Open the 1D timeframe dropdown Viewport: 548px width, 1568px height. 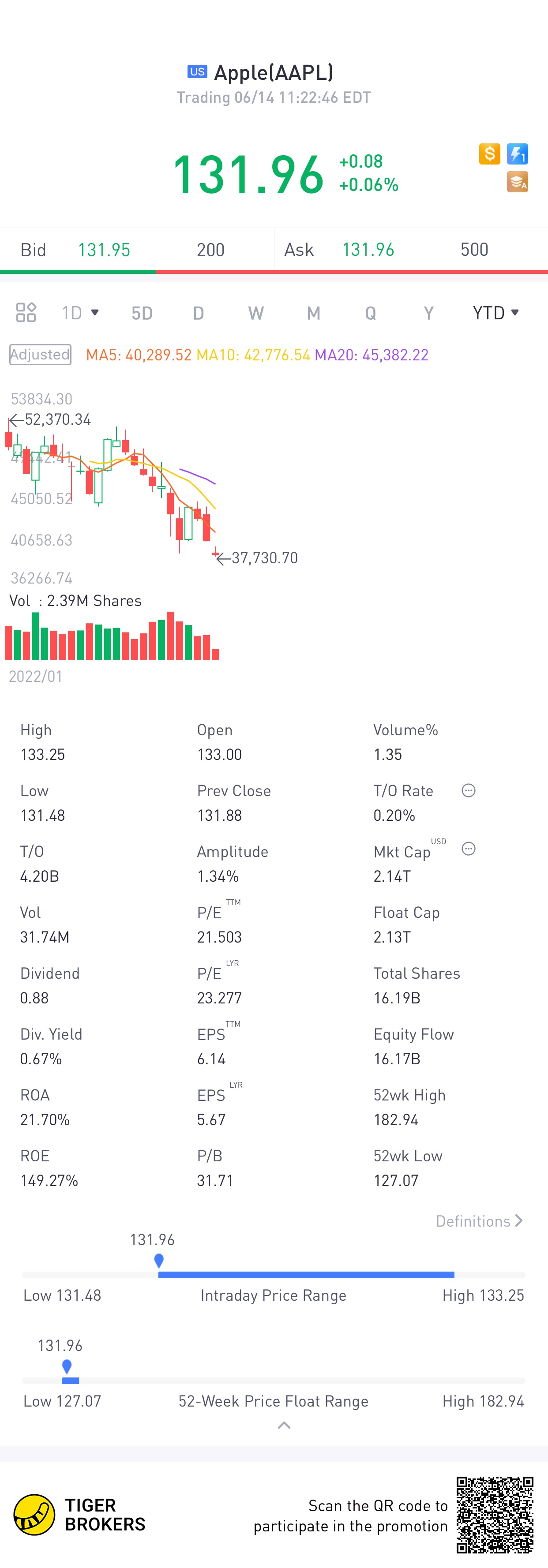click(x=80, y=312)
